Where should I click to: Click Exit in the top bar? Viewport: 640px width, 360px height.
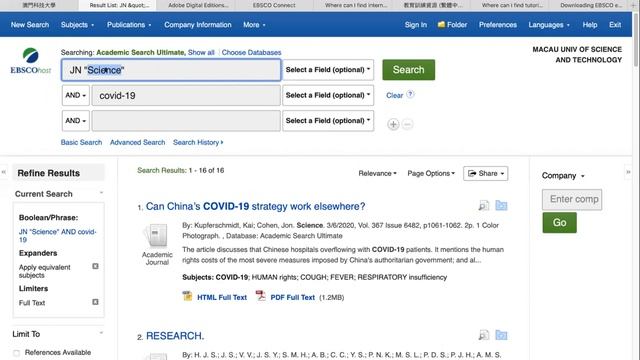point(615,25)
